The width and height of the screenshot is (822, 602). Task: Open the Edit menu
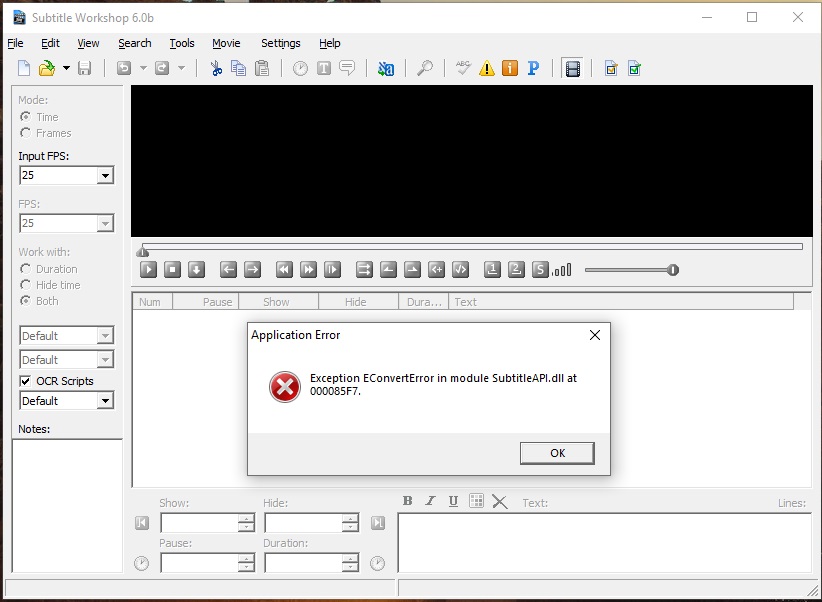coord(50,43)
